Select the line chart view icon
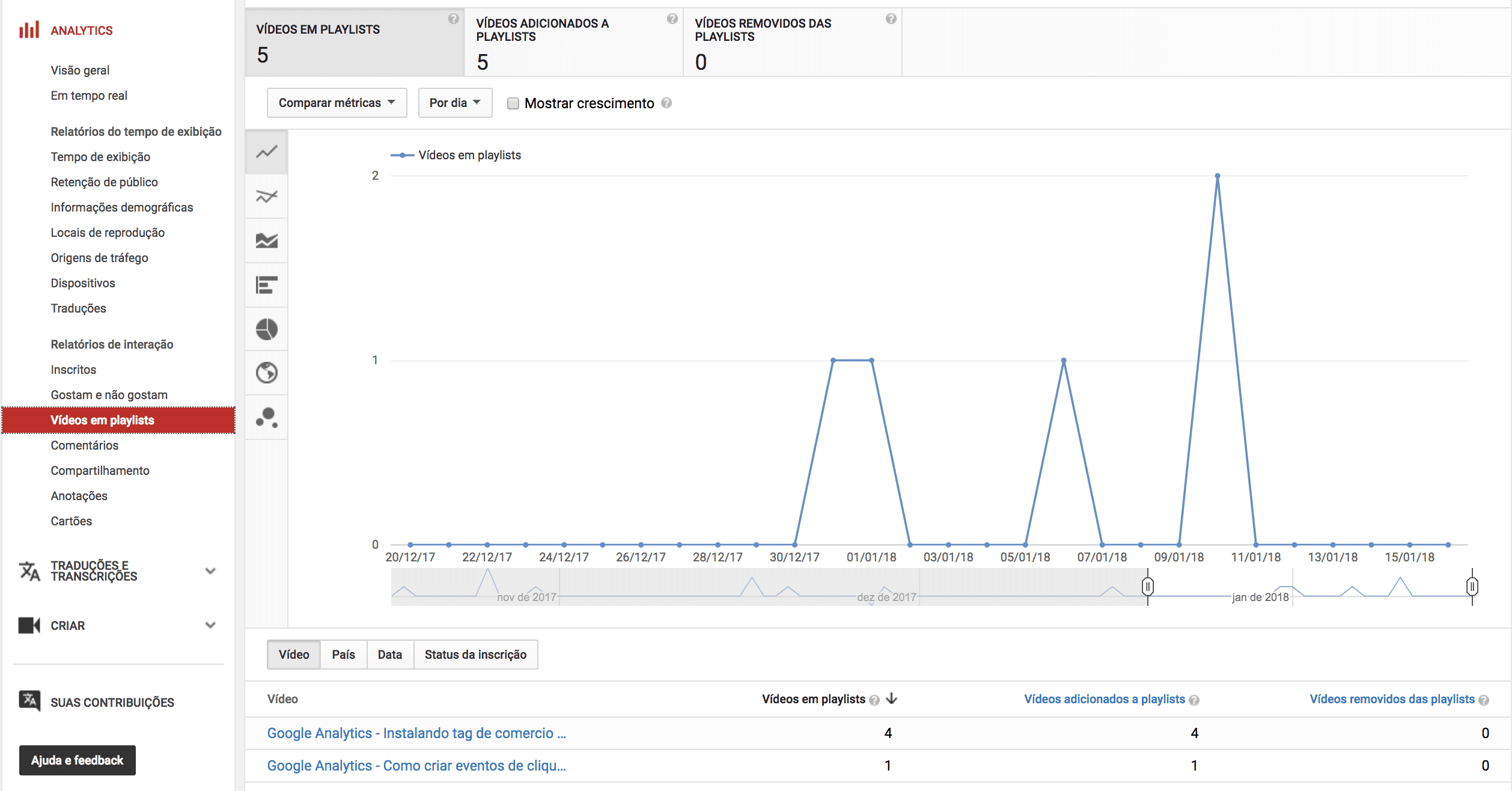The height and width of the screenshot is (791, 1512). click(x=266, y=152)
